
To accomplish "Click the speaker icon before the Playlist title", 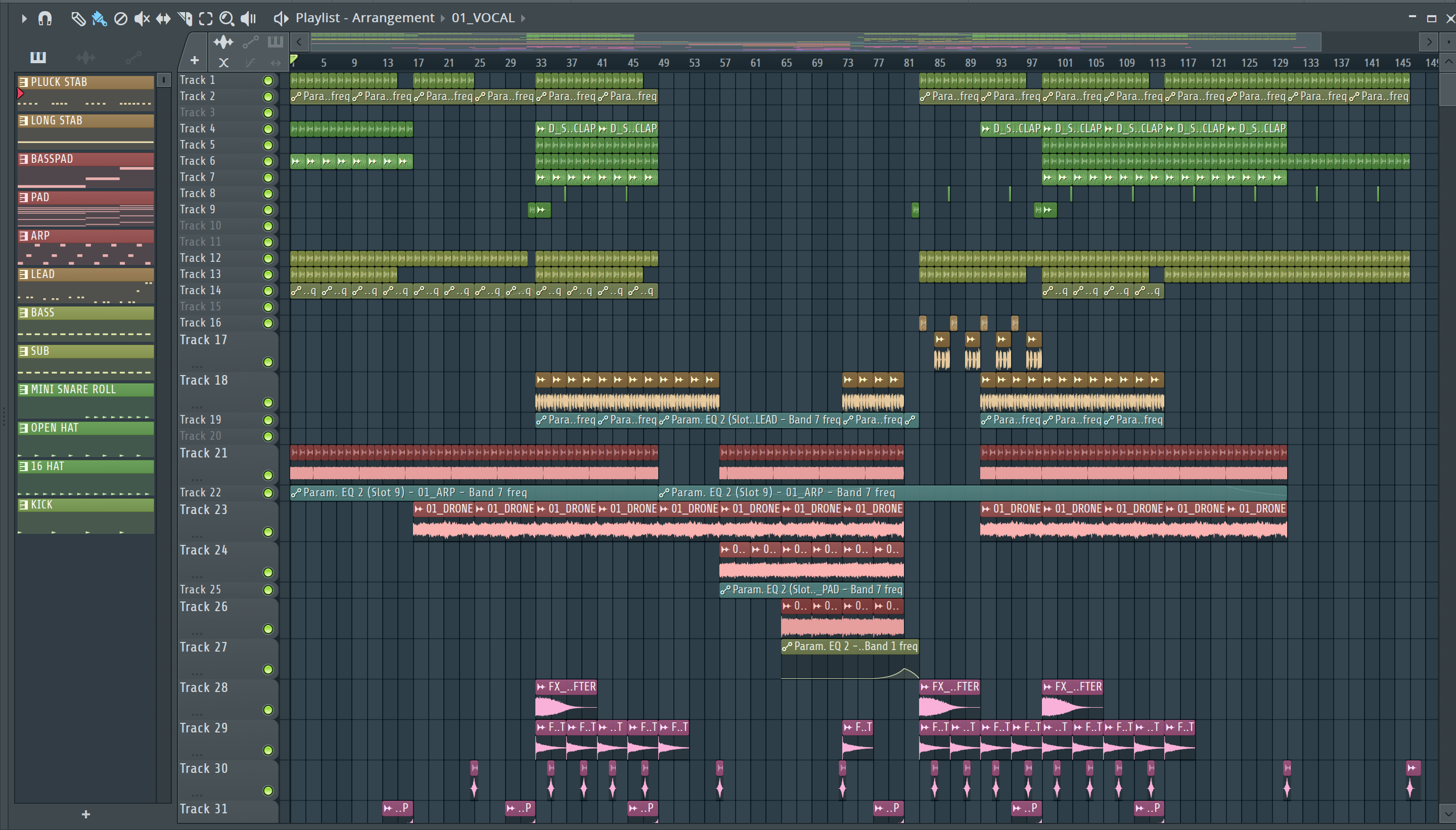I will pos(281,18).
